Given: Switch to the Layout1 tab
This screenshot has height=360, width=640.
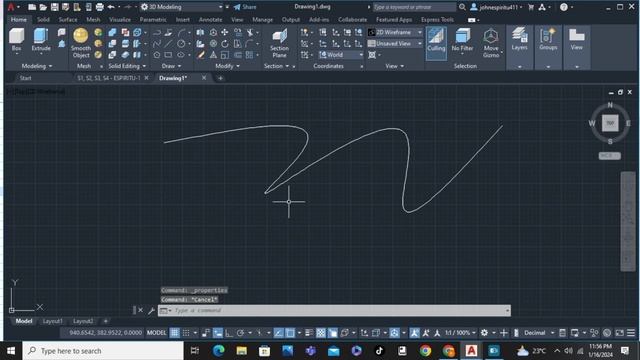Looking at the screenshot, I should click(53, 321).
